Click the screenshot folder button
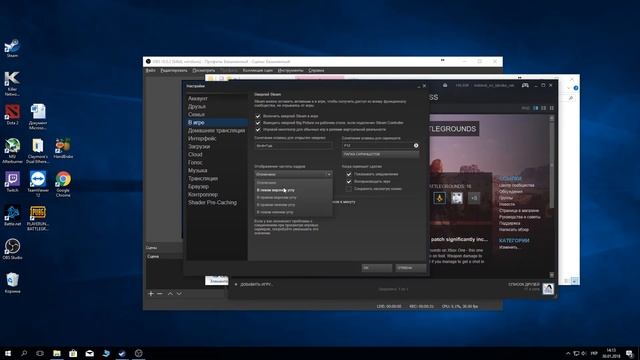The height and width of the screenshot is (360, 640). click(x=380, y=154)
